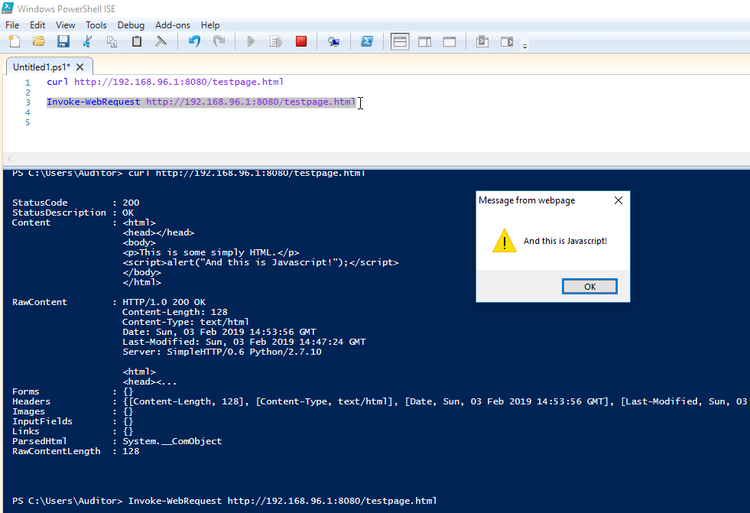Viewport: 750px width, 513px height.
Task: Click OK in the webpage message dialog
Action: [589, 286]
